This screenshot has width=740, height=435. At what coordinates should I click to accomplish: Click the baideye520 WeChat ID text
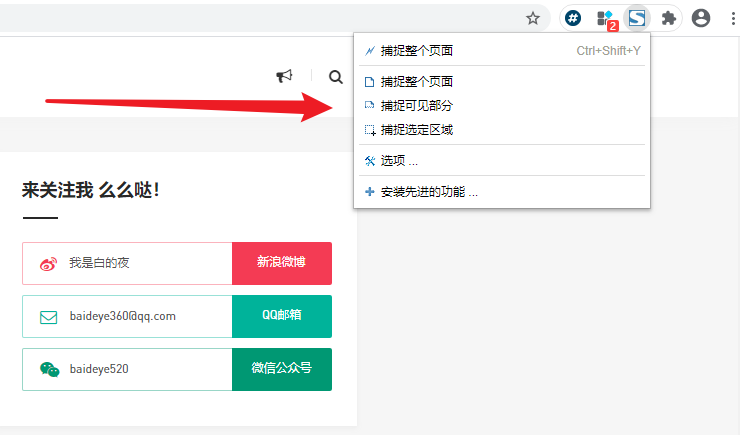coord(99,369)
